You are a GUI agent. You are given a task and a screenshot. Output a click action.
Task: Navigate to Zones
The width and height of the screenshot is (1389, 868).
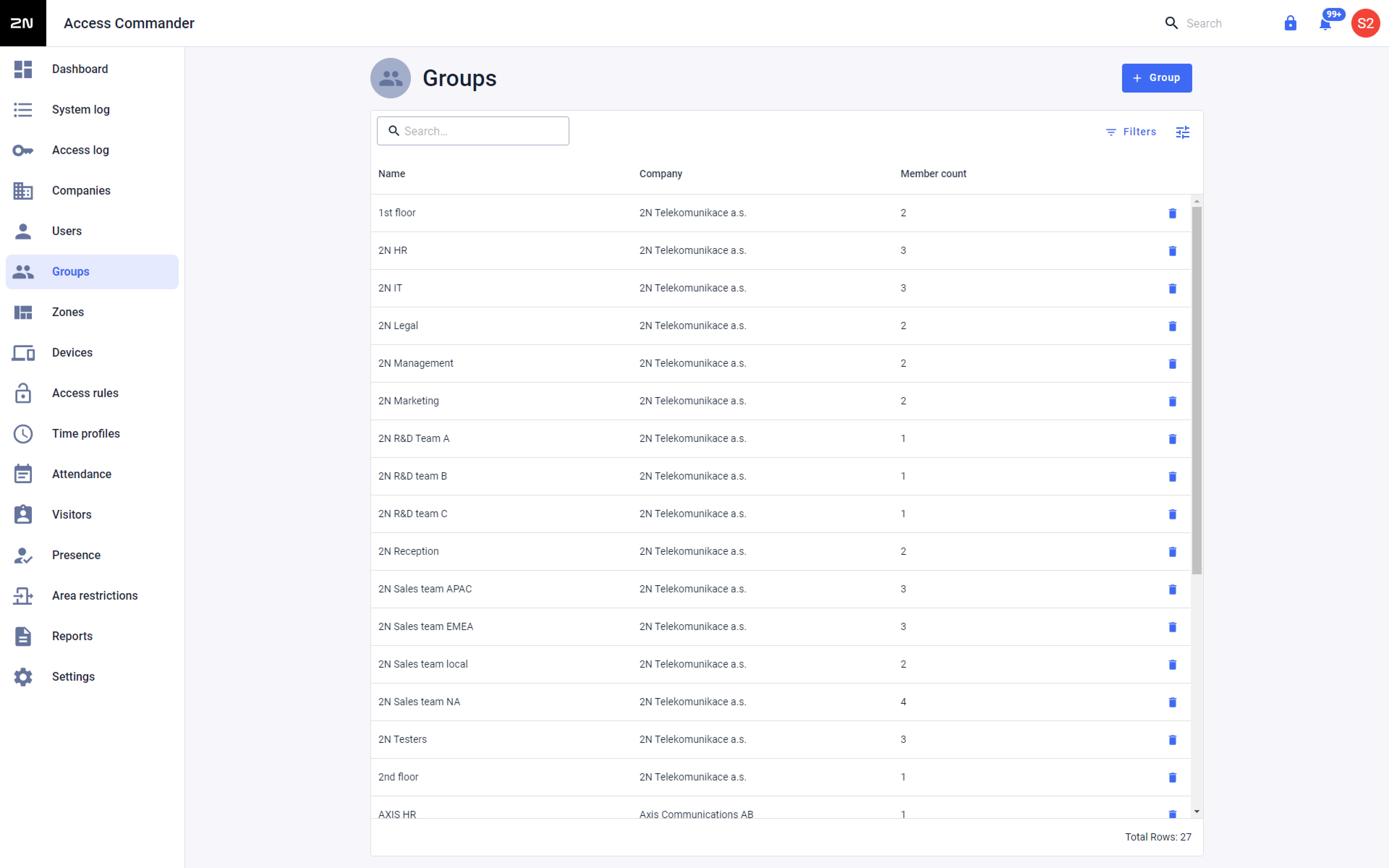[x=92, y=312]
